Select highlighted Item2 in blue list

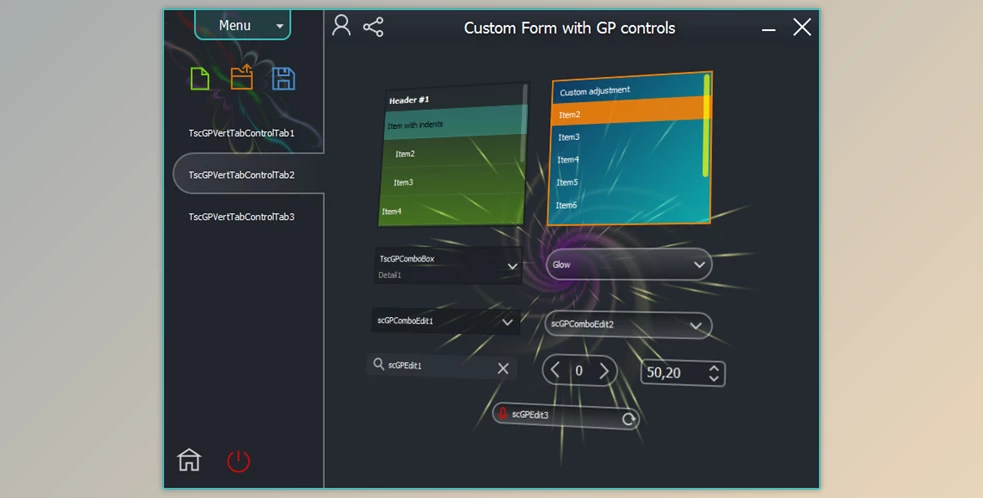[x=629, y=112]
